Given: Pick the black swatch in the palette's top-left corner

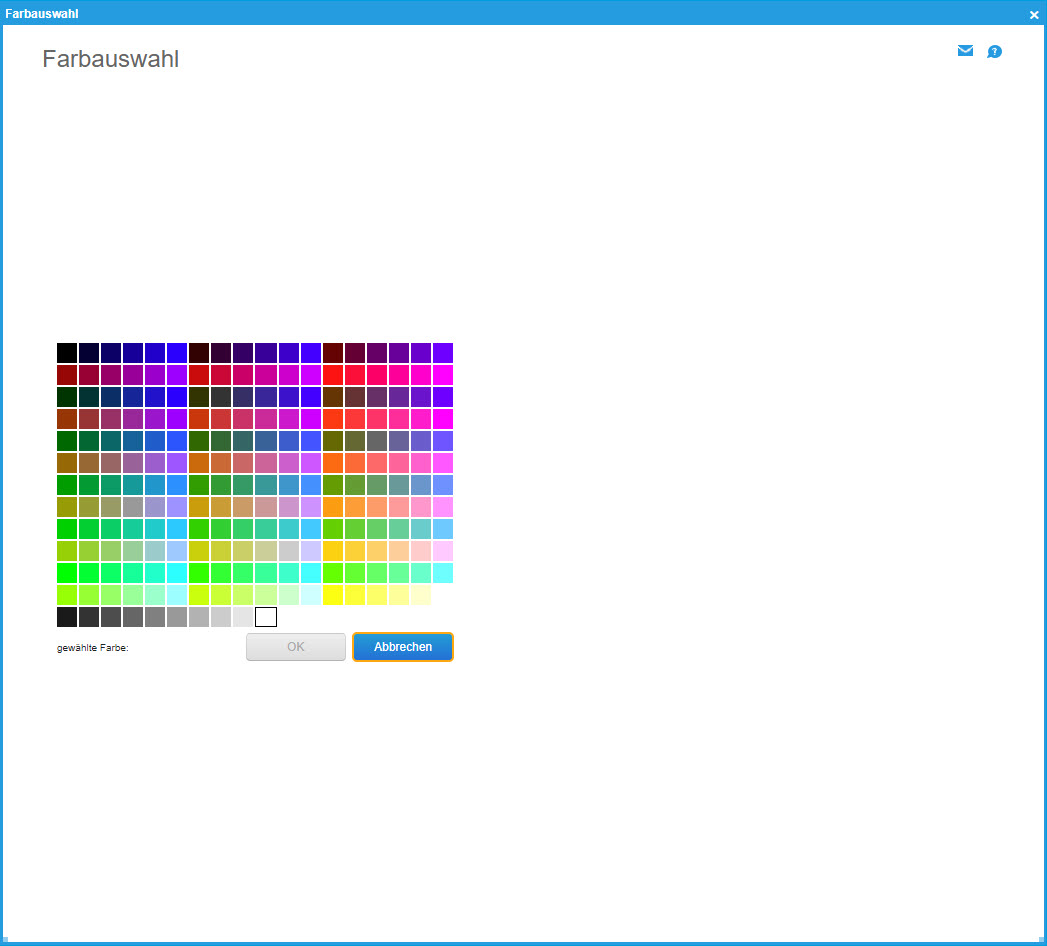Looking at the screenshot, I should (x=67, y=353).
